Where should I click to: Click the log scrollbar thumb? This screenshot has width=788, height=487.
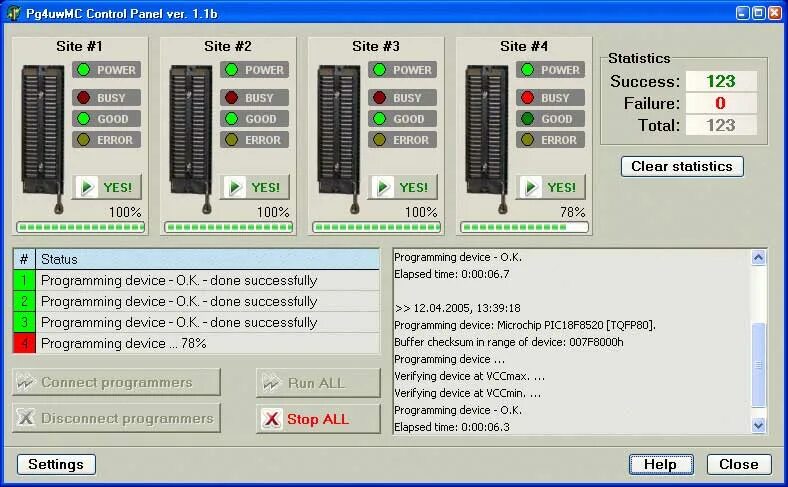coord(758,365)
